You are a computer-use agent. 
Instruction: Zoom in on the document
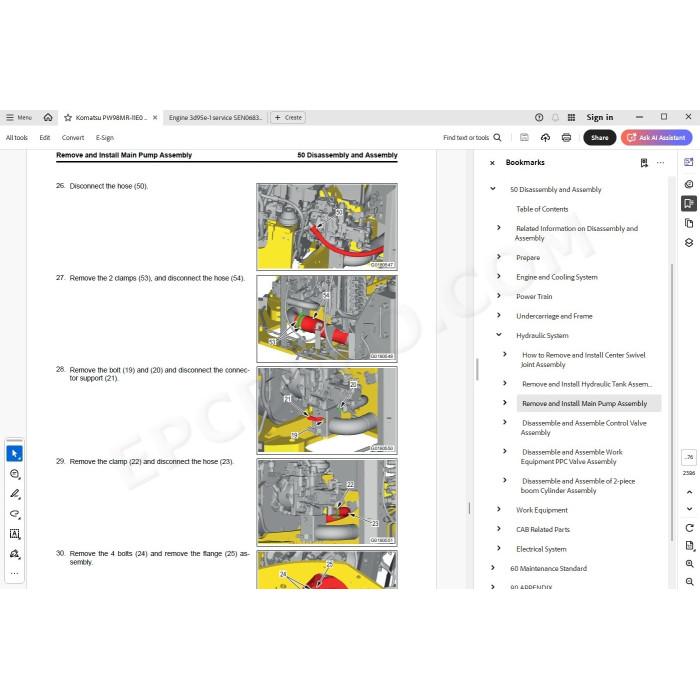click(x=689, y=564)
